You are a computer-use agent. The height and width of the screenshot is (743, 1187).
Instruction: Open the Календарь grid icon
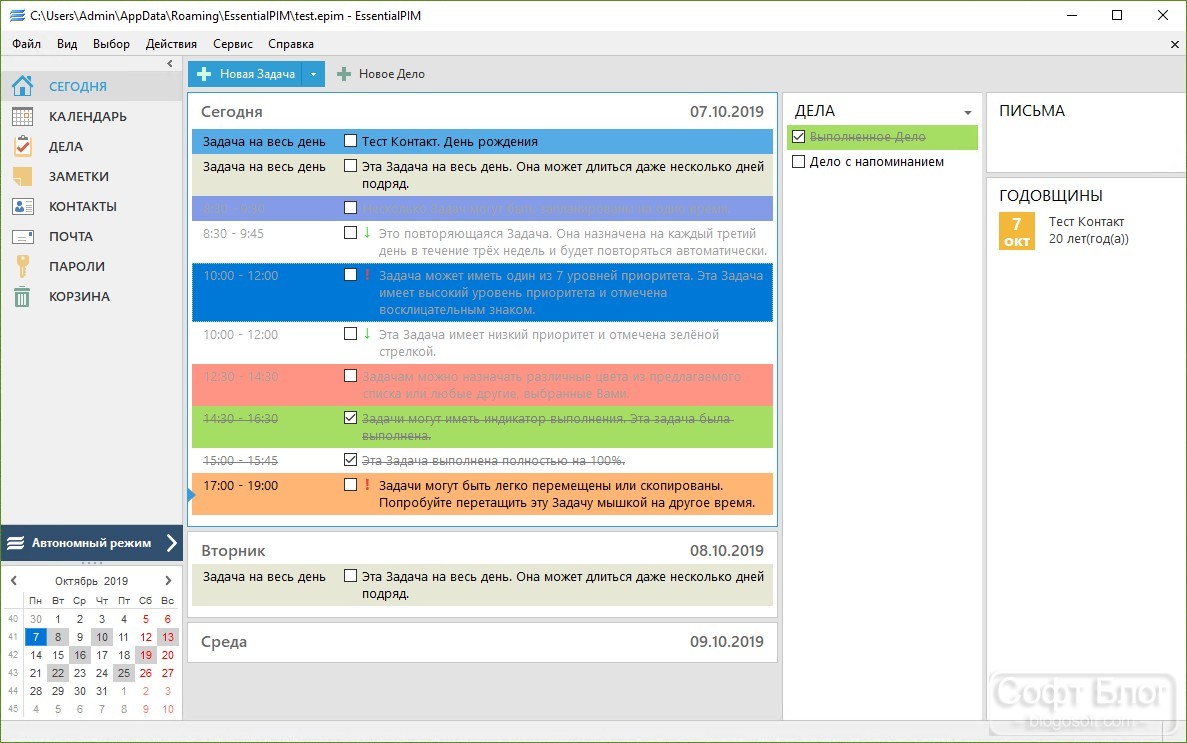coord(22,117)
